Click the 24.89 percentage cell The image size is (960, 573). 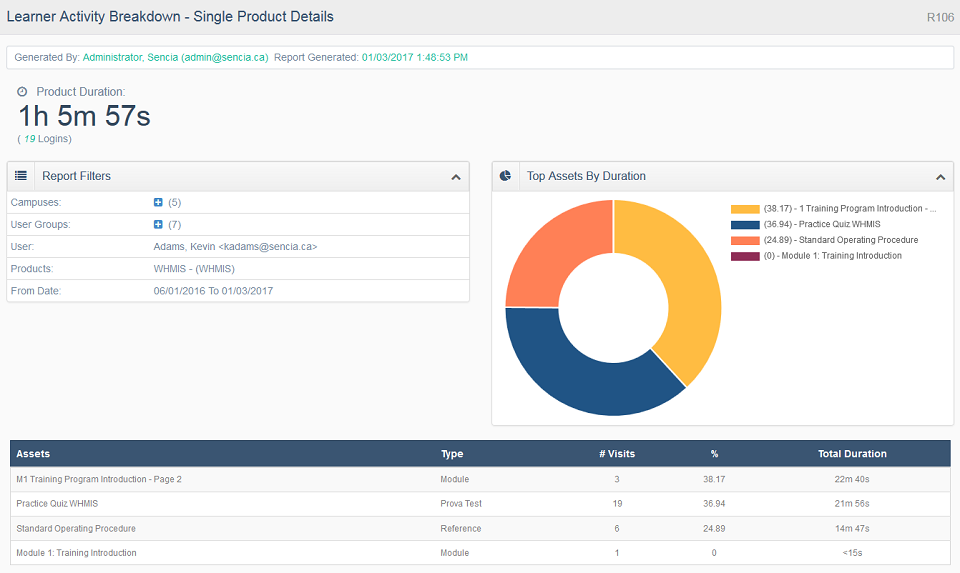(714, 528)
